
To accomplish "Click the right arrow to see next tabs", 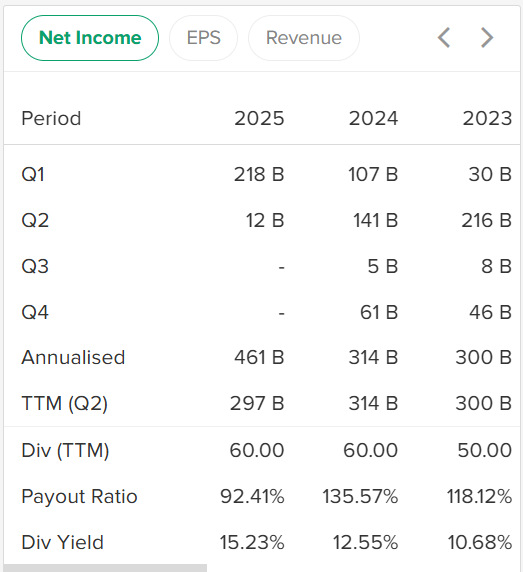I will tap(487, 38).
